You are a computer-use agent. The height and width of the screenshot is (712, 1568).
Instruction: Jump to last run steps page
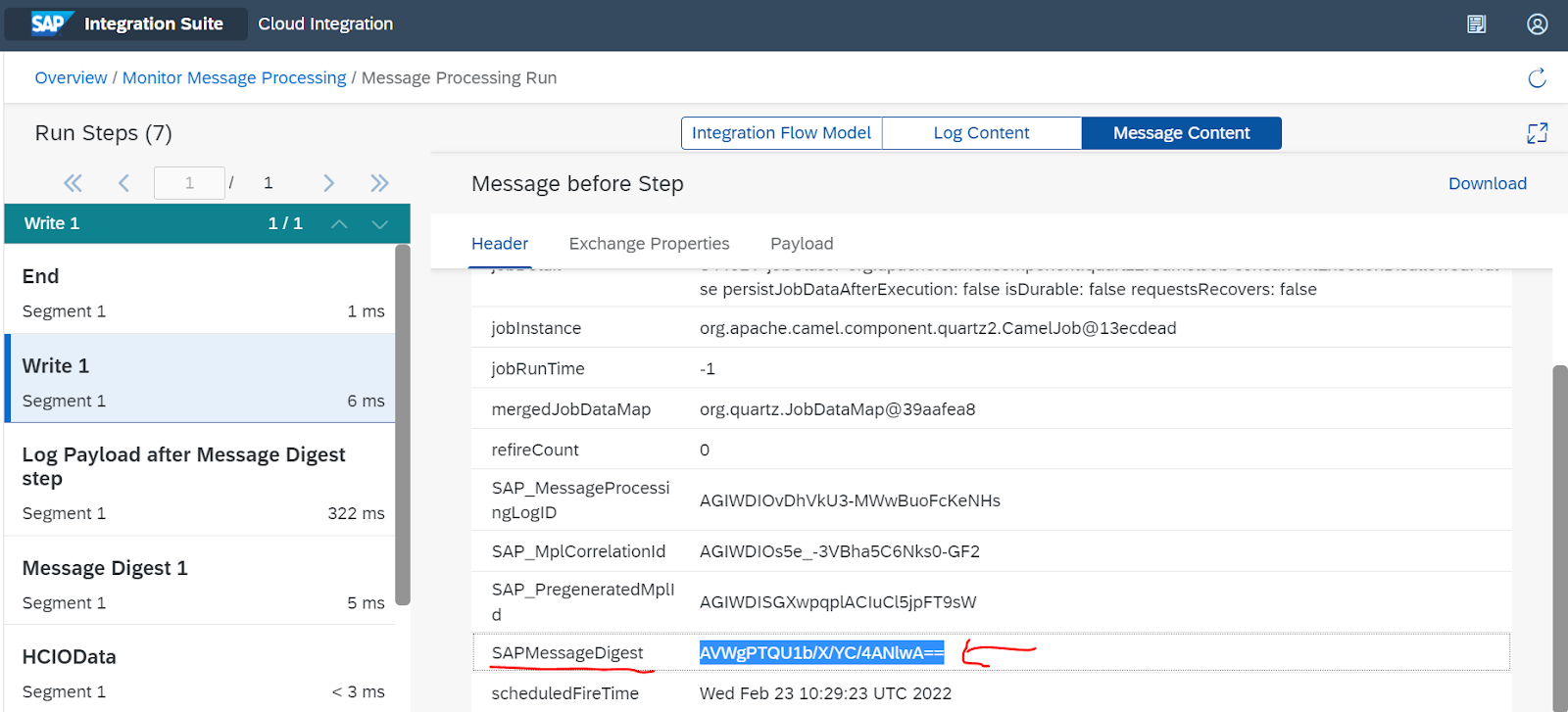[379, 183]
